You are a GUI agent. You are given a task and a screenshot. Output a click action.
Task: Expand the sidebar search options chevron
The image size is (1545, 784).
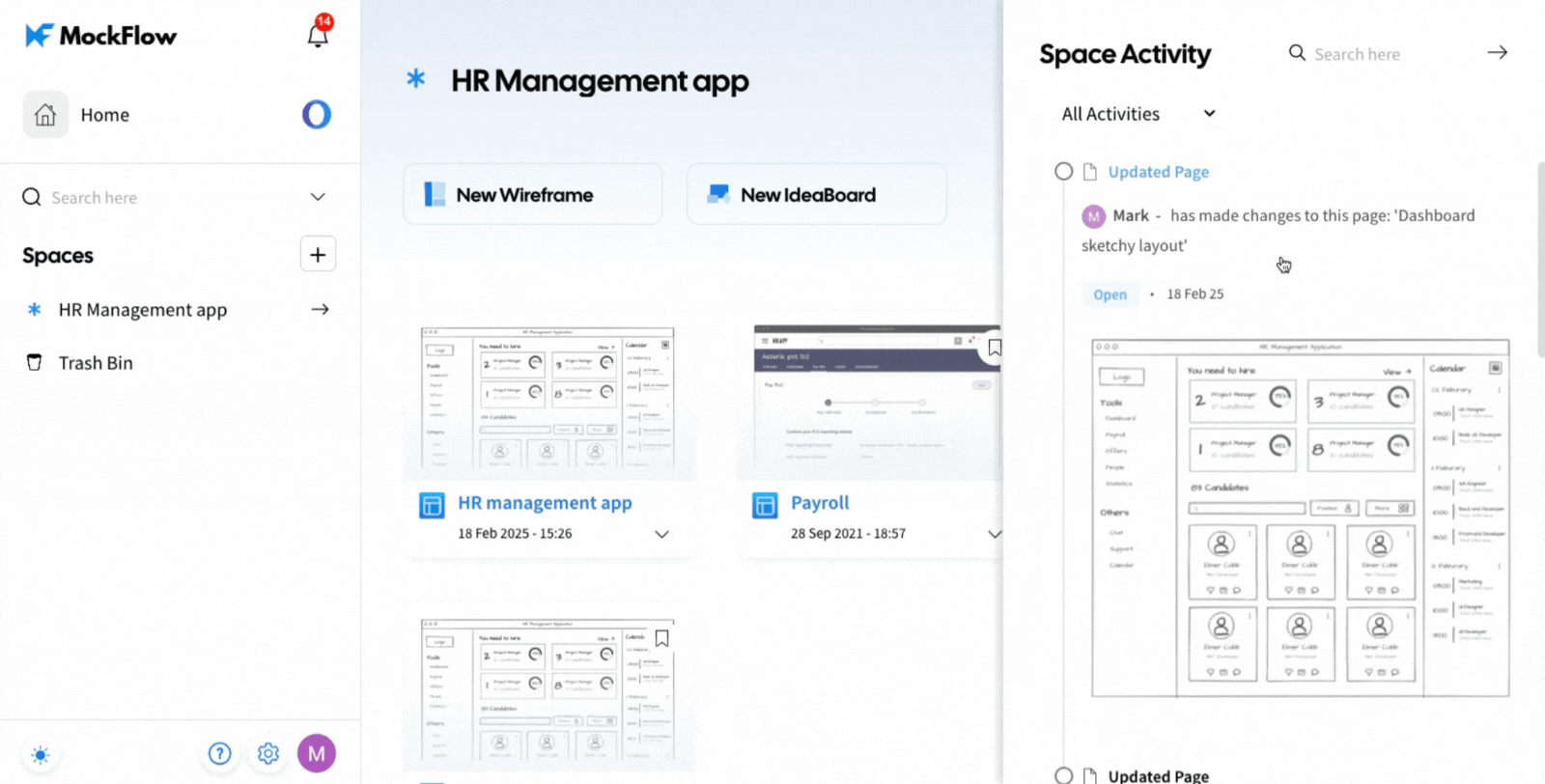[318, 197]
